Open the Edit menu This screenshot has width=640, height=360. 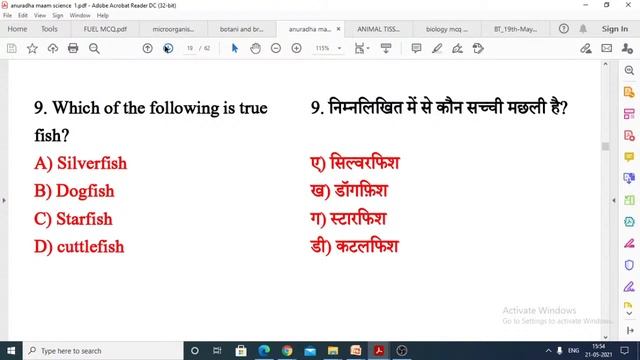click(x=22, y=16)
